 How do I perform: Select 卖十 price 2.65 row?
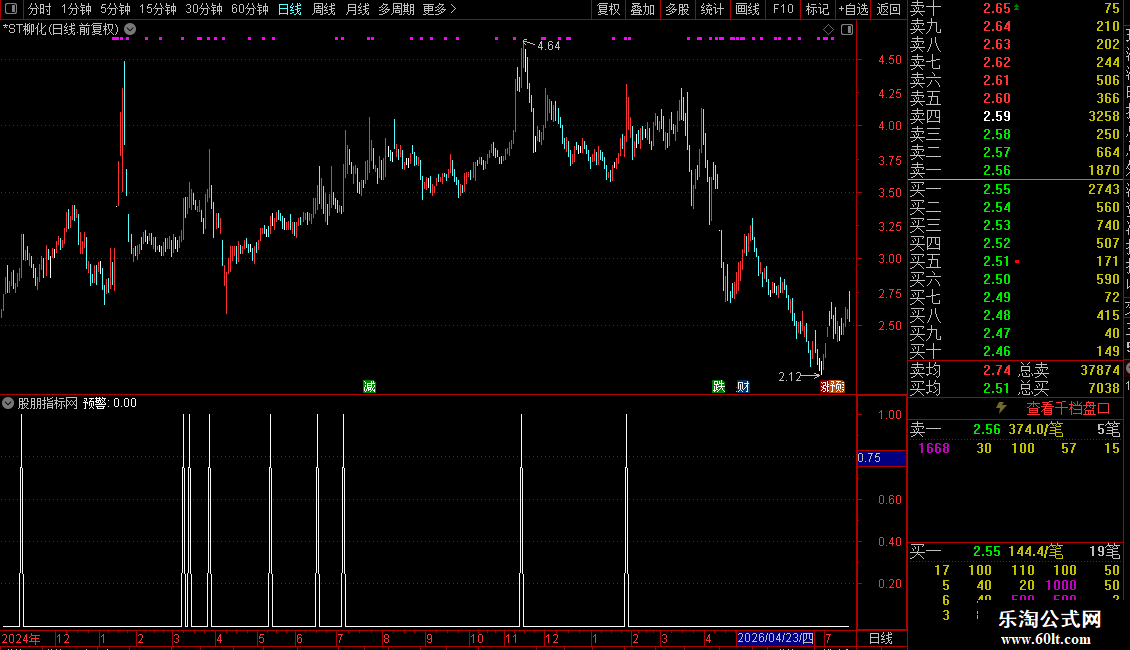tap(1015, 8)
